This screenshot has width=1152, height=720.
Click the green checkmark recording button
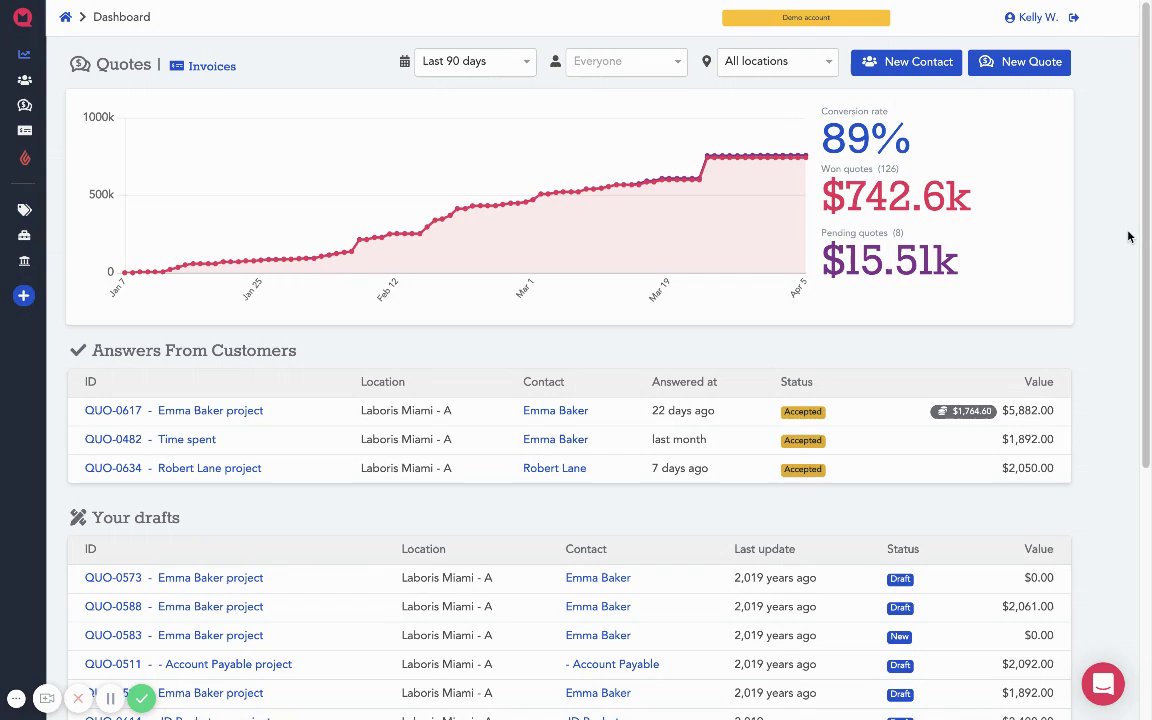point(142,697)
